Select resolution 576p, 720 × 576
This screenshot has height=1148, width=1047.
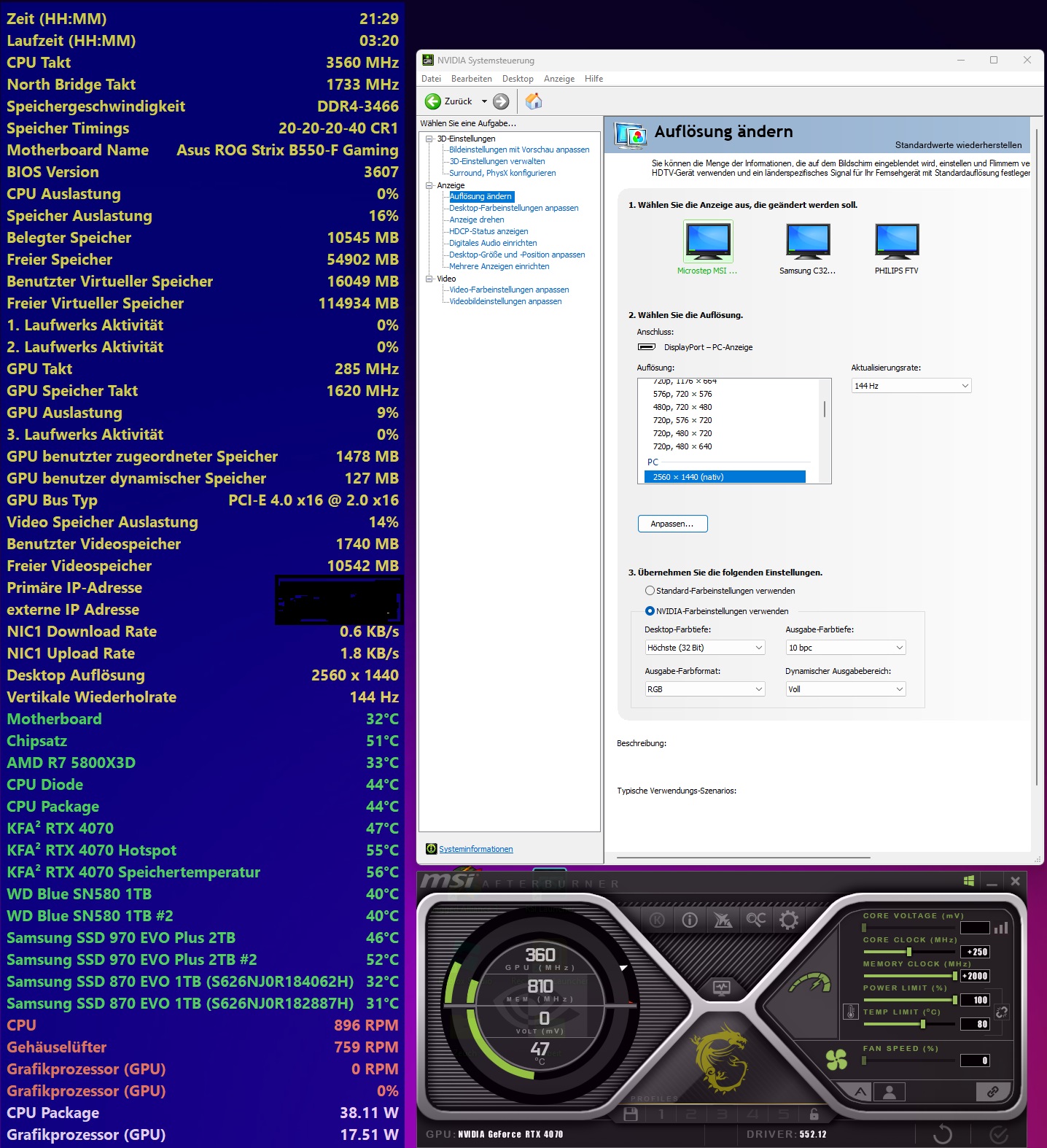click(x=682, y=394)
